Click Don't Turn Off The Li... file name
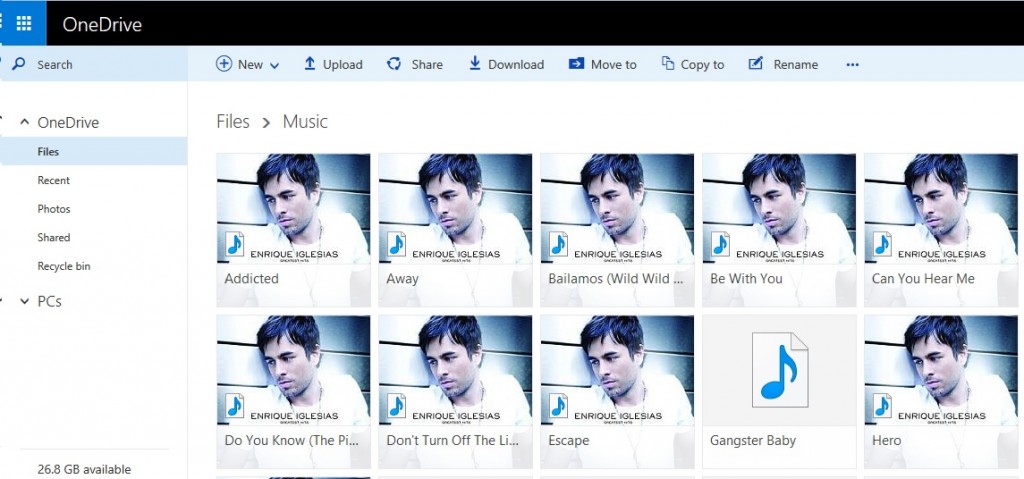This screenshot has width=1024, height=479. tap(454, 440)
